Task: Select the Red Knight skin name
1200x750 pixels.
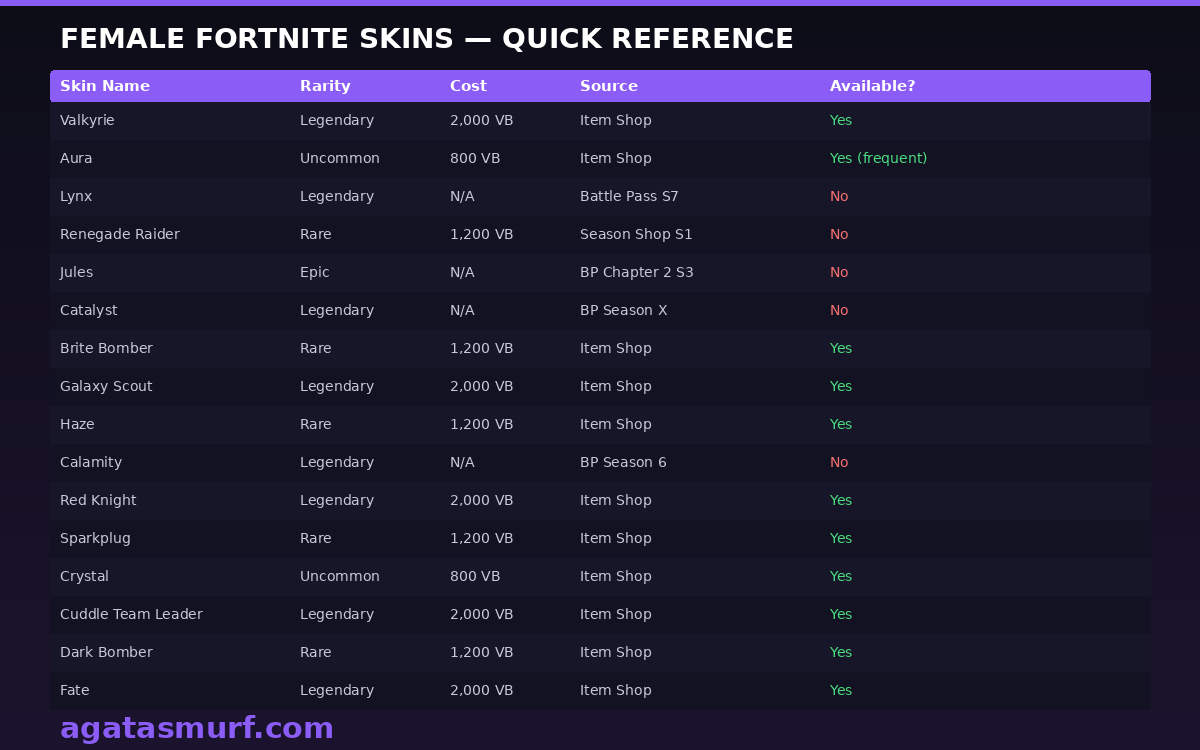Action: (x=98, y=500)
